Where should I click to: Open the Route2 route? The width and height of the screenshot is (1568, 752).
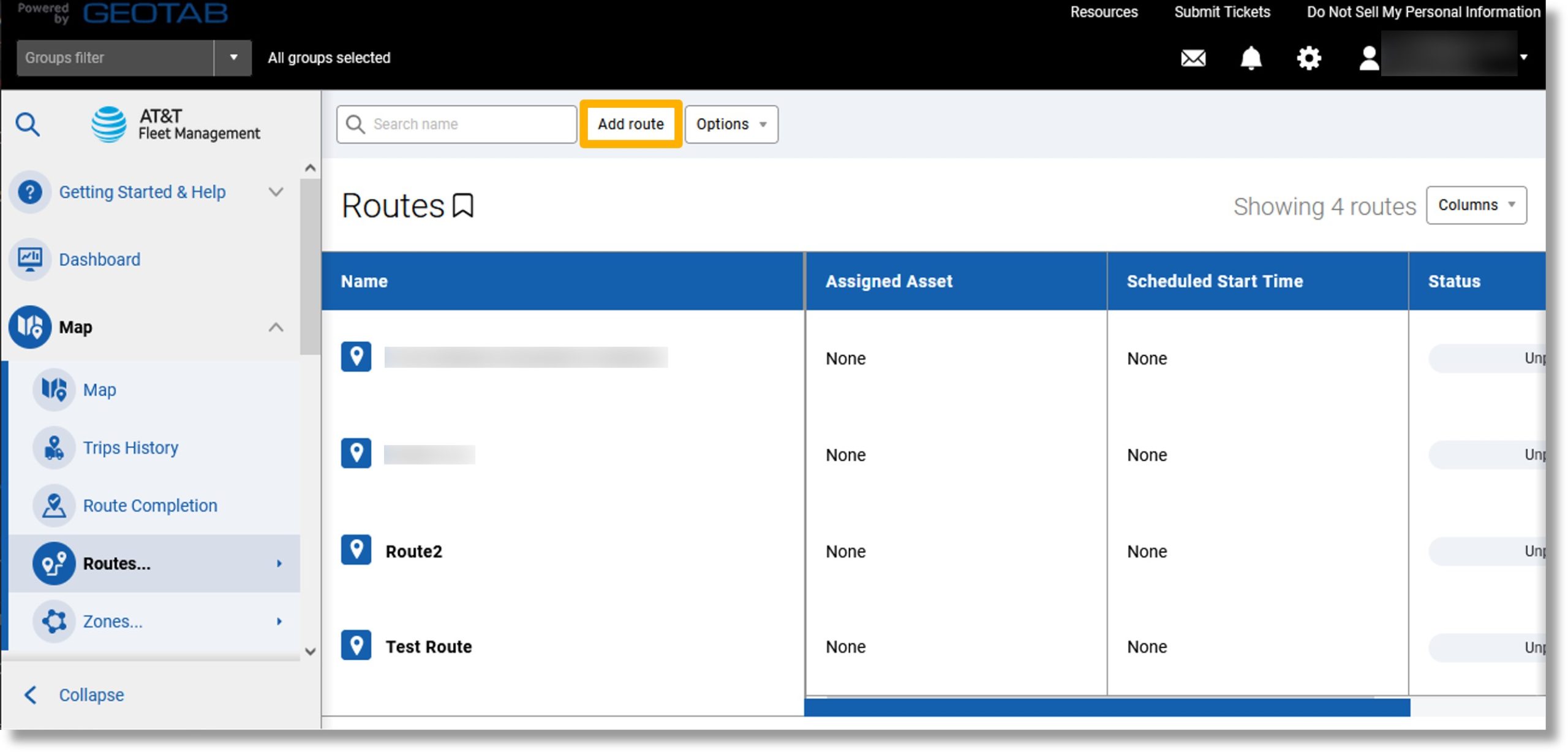tap(413, 551)
